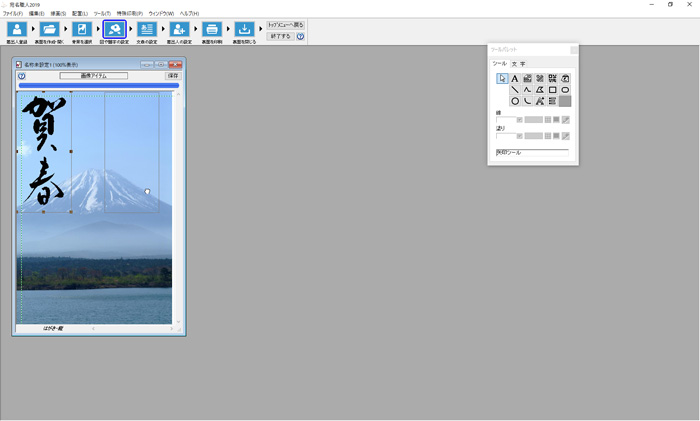Image resolution: width=700 pixels, height=421 pixels.
Task: Select the stamp tool at the end of the first row
Action: pyautogui.click(x=565, y=79)
